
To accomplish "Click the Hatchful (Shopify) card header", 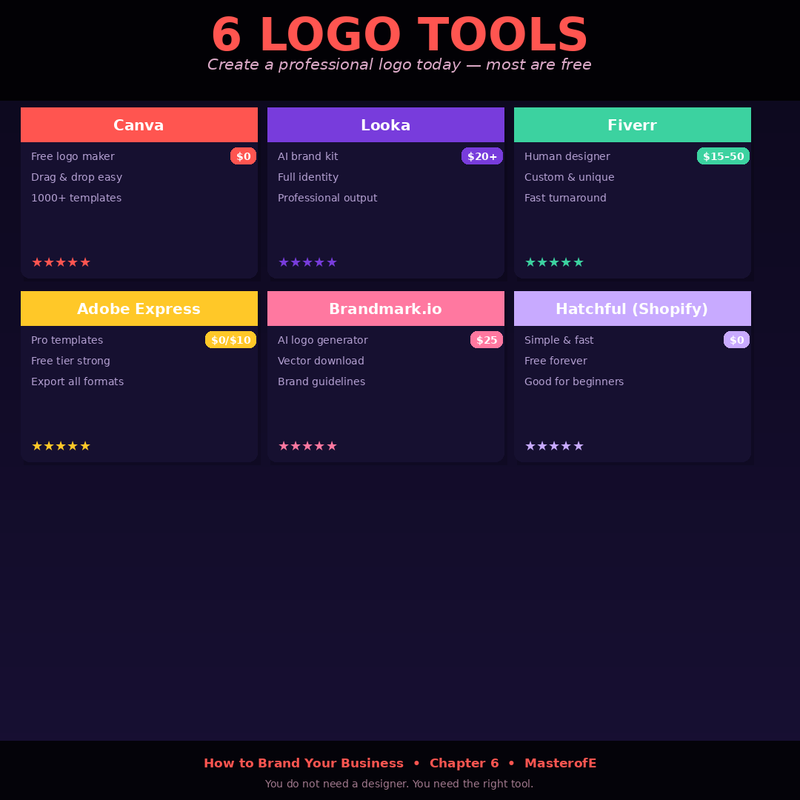I will pyautogui.click(x=632, y=308).
